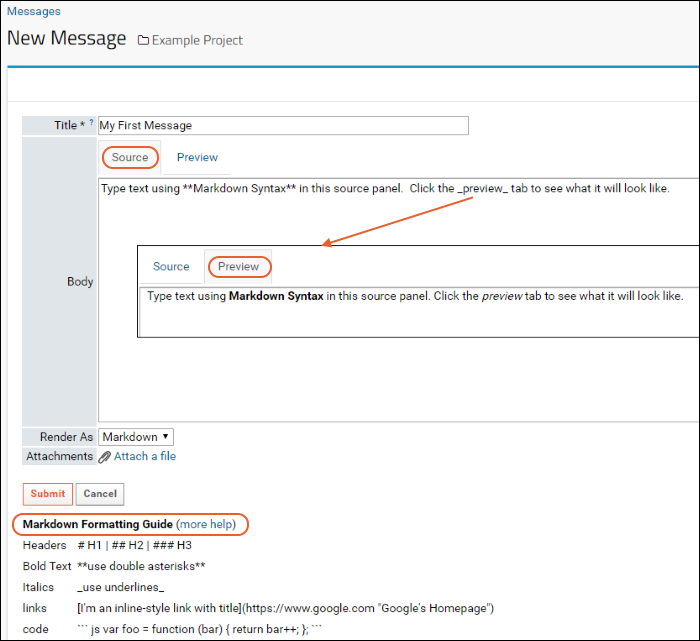Submit the new message

[x=48, y=494]
